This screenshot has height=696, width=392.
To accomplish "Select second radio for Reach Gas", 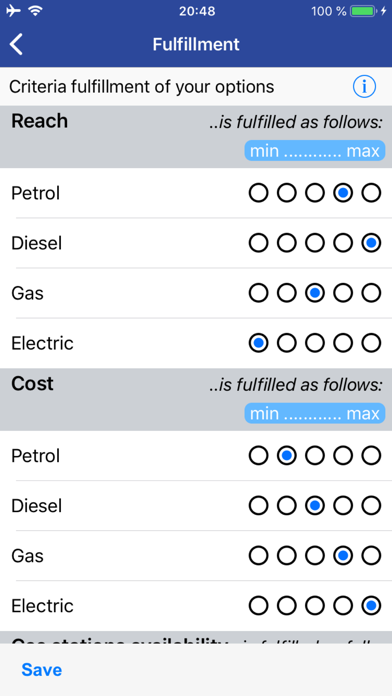I will pos(287,293).
